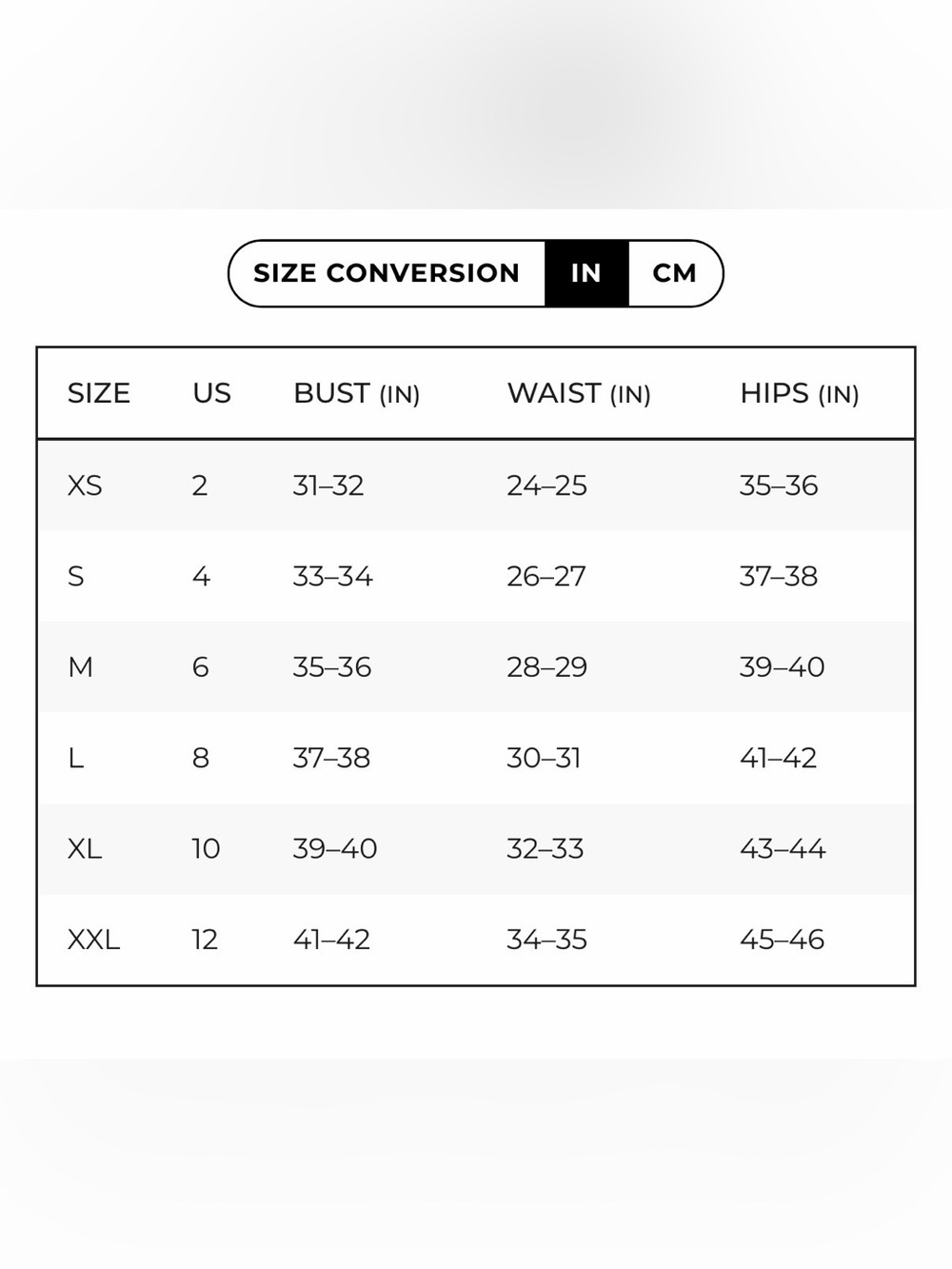Viewport: 952px width, 1269px height.
Task: Click the waist value 24–25
Action: 547,486
